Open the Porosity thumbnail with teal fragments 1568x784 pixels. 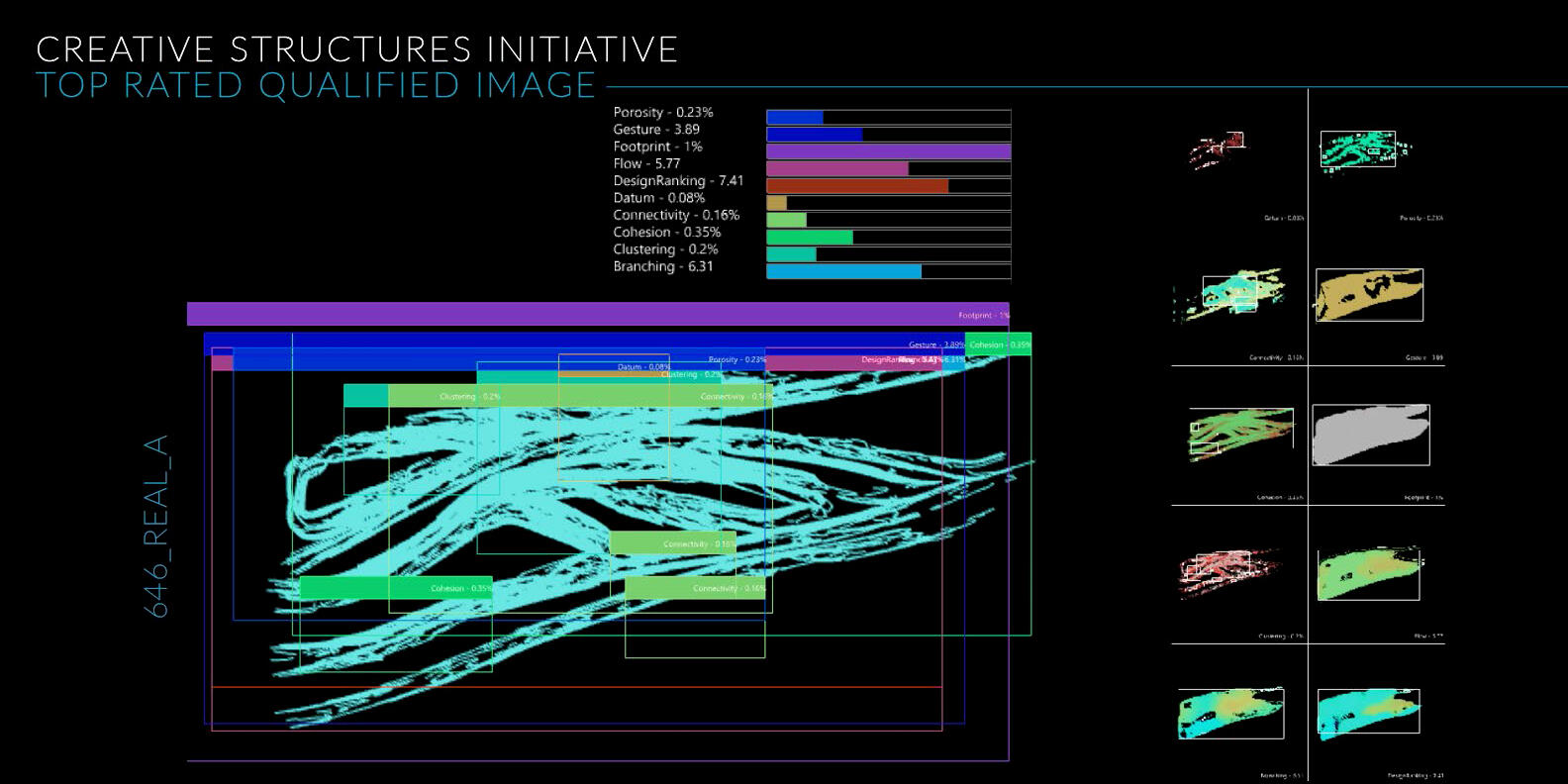pyautogui.click(x=1363, y=150)
